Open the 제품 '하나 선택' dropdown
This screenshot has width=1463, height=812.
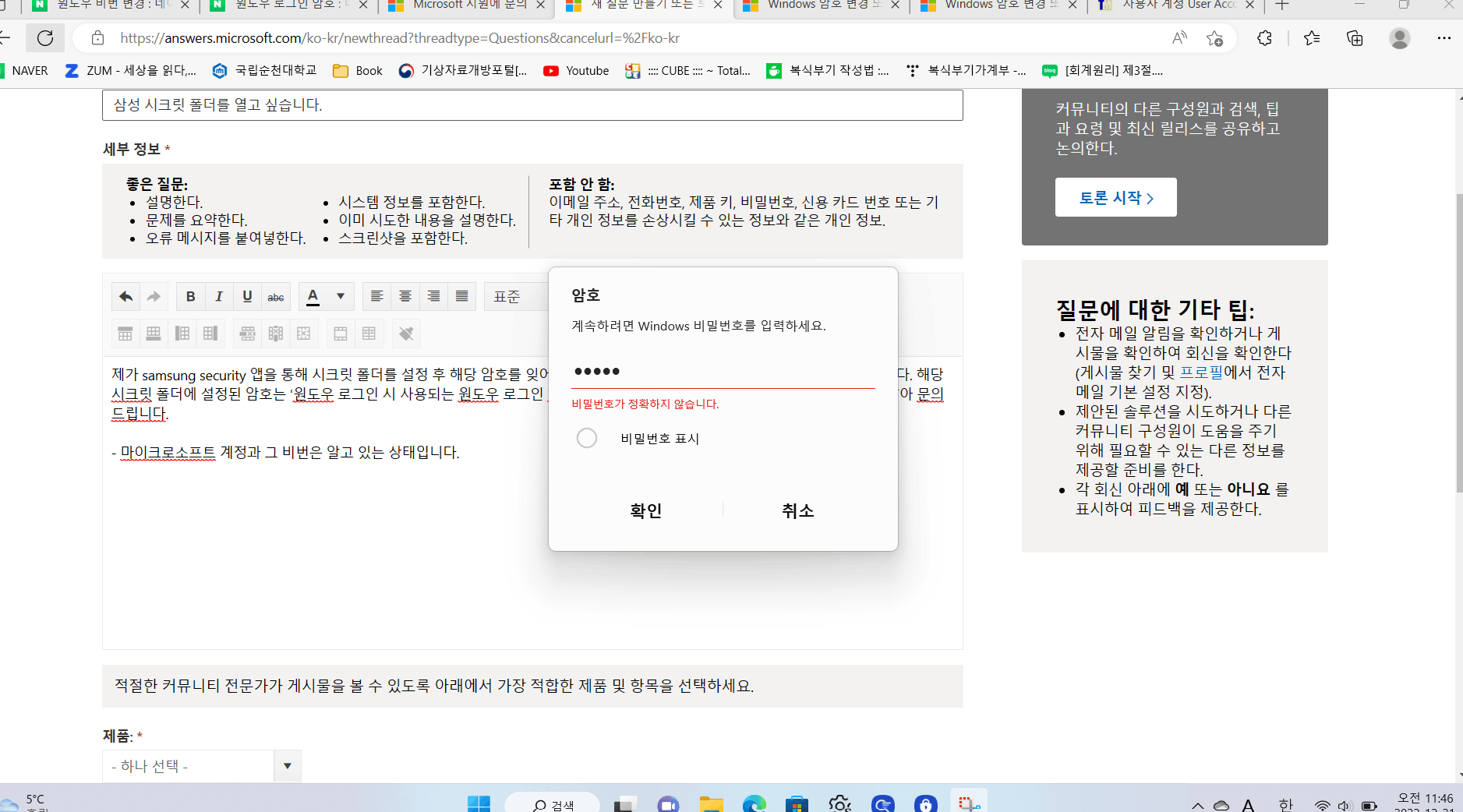(x=202, y=766)
